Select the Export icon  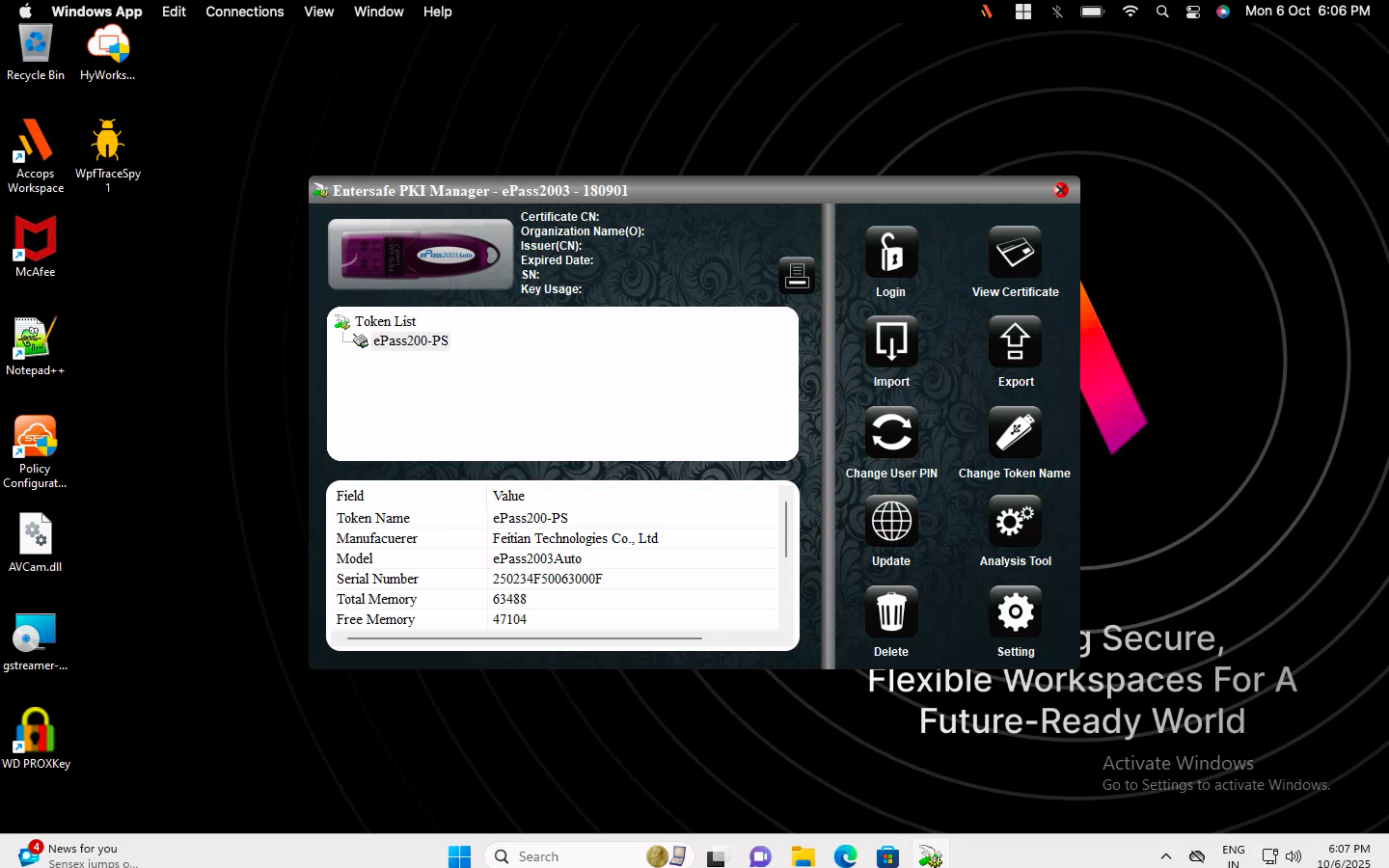pyautogui.click(x=1015, y=342)
